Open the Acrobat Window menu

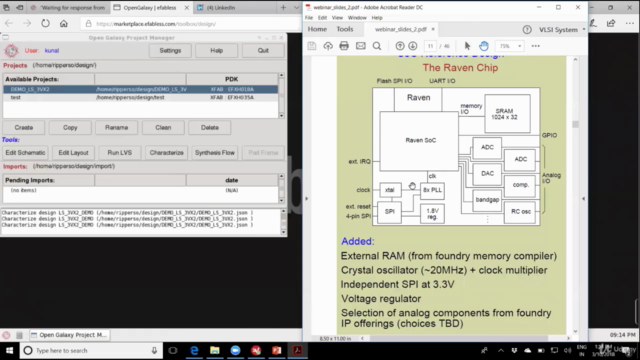coord(357,18)
